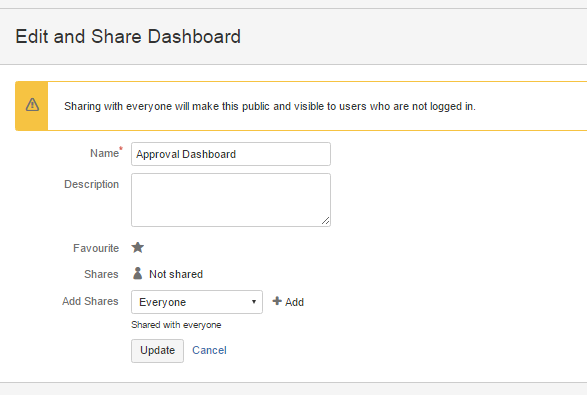Open the Everyone share type dropdown
Viewport: 587px width, 395px height.
pyautogui.click(x=197, y=302)
